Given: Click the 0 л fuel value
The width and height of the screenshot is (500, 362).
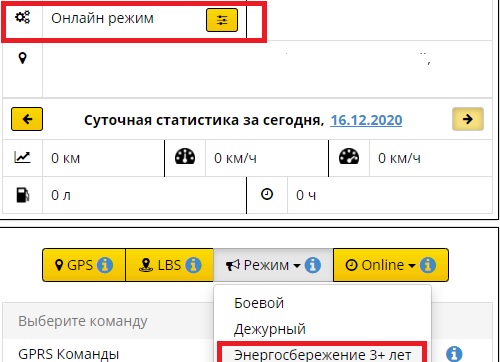Looking at the screenshot, I should click(61, 195).
